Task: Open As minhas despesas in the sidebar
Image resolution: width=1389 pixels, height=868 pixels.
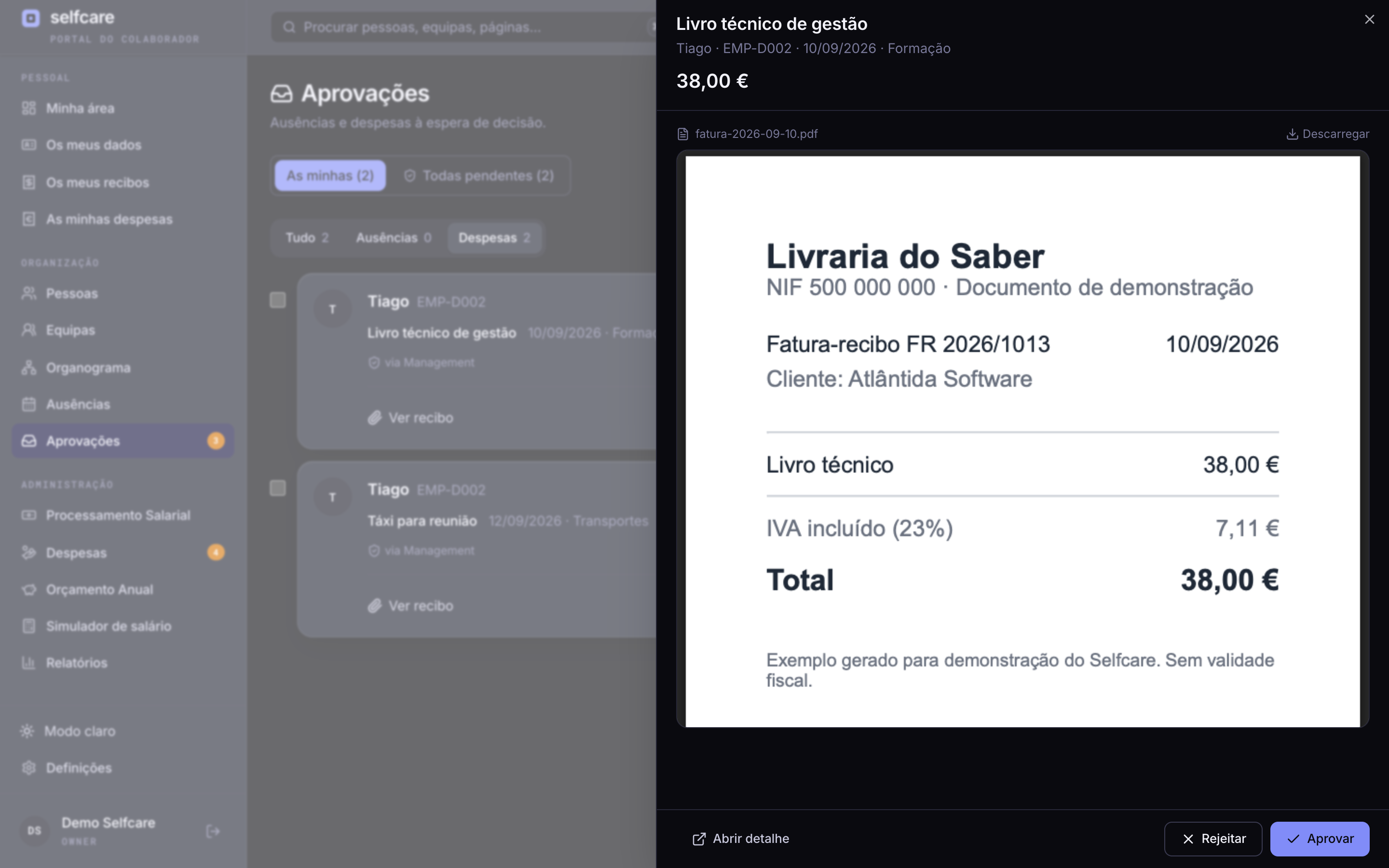Action: click(123, 219)
